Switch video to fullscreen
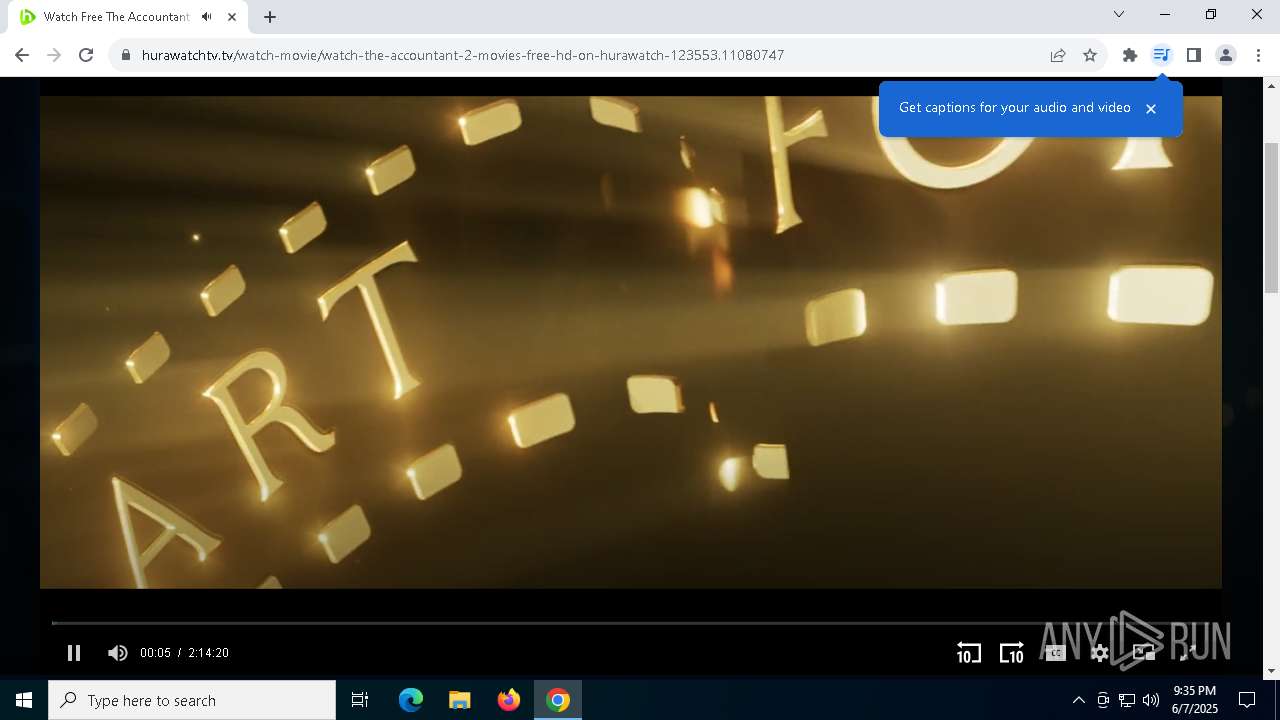1280x720 pixels. [x=1187, y=653]
